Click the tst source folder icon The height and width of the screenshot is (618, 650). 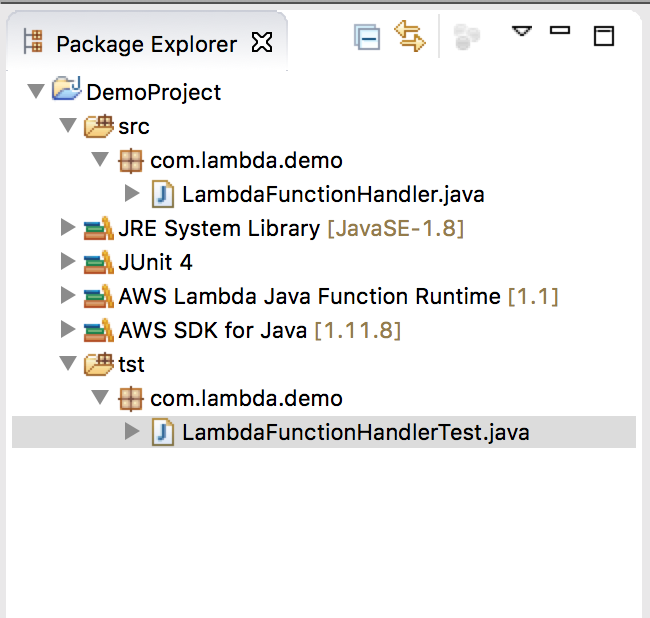click(98, 364)
